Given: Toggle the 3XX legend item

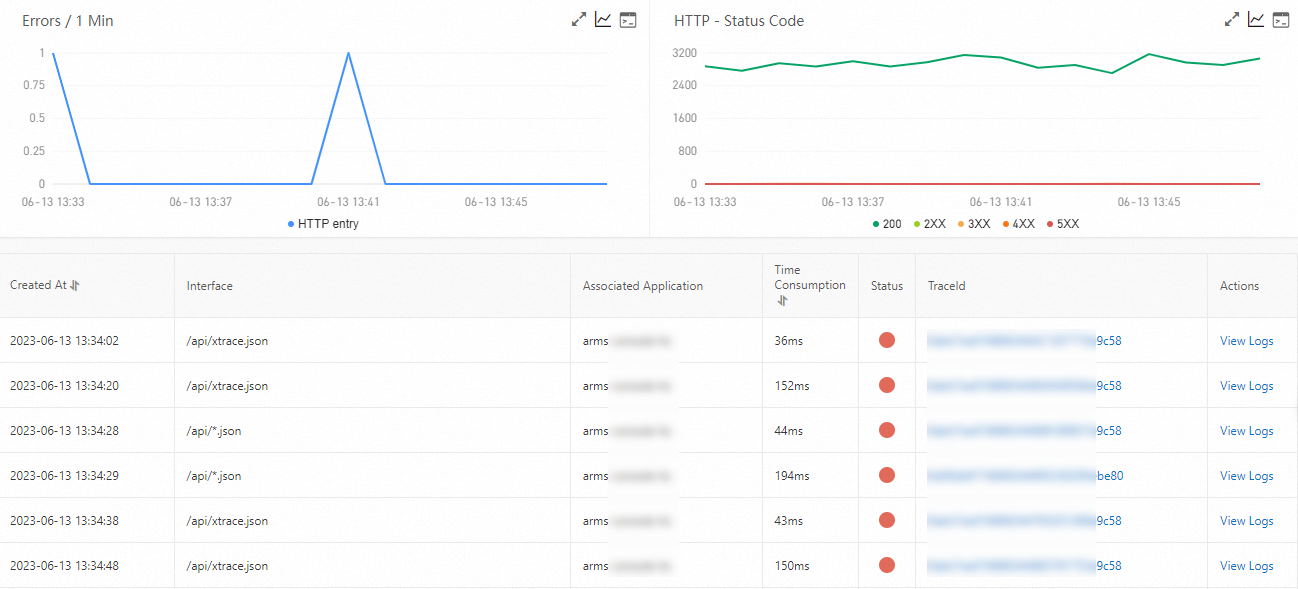Looking at the screenshot, I should [x=973, y=224].
